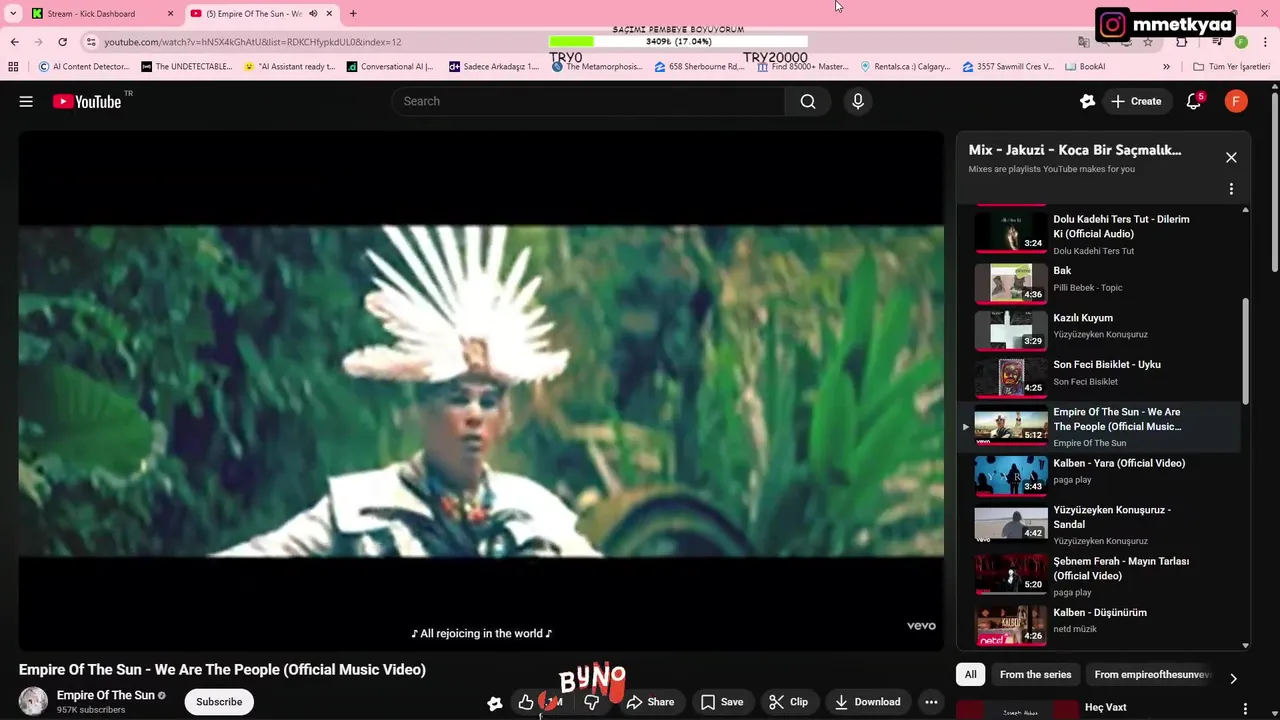Screen dimensions: 1280x720
Task: Save the video to a playlist
Action: click(x=722, y=702)
